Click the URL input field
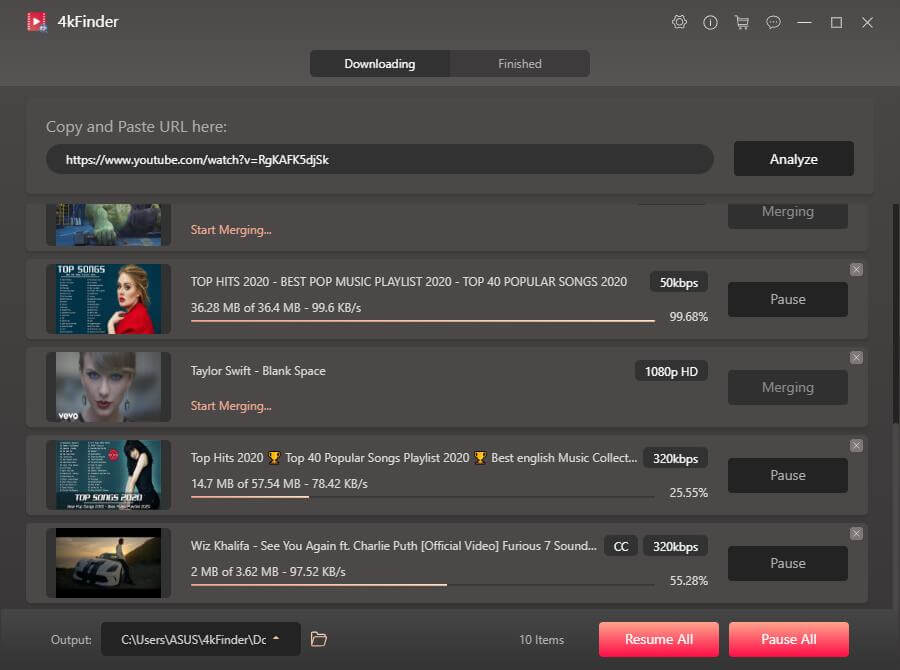 [x=380, y=159]
